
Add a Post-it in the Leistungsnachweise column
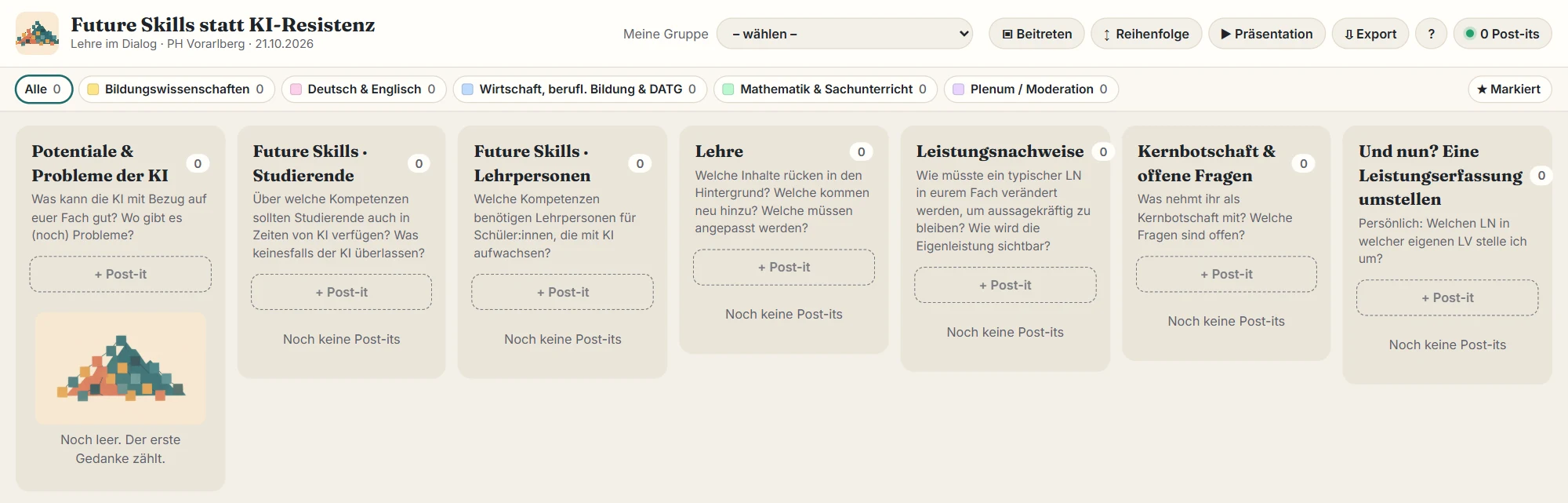point(1005,285)
